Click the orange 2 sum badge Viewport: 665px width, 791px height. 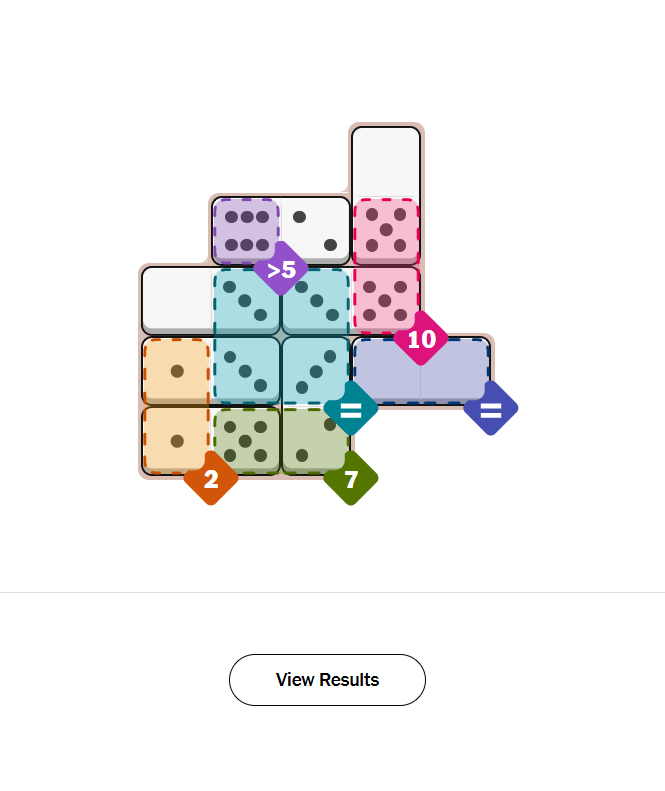pos(211,479)
